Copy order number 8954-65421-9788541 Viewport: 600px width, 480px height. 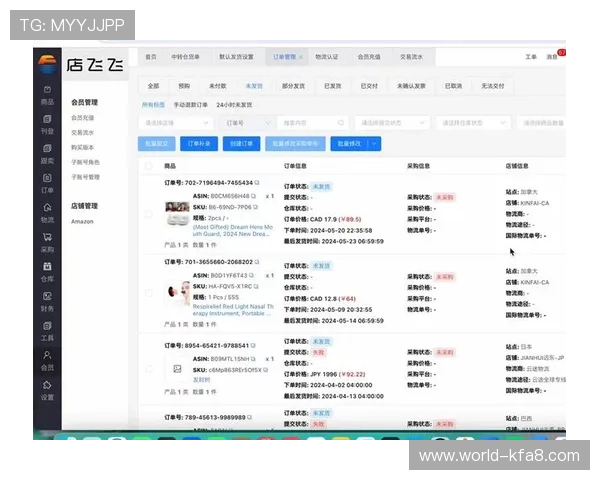coord(253,345)
